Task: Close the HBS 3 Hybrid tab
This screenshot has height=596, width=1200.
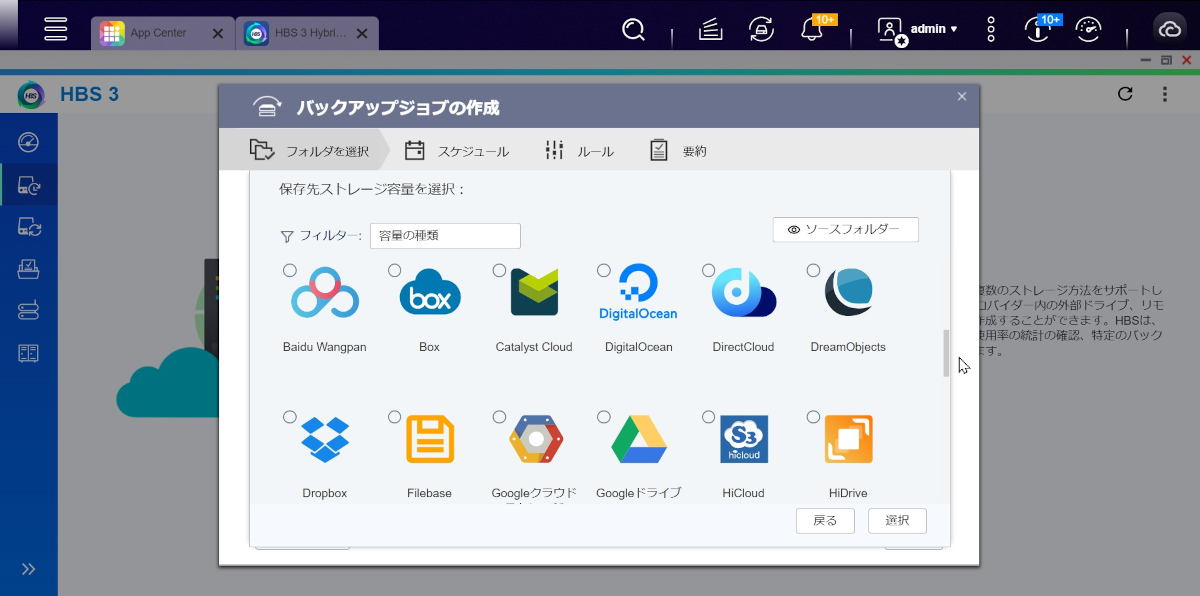Action: point(361,33)
